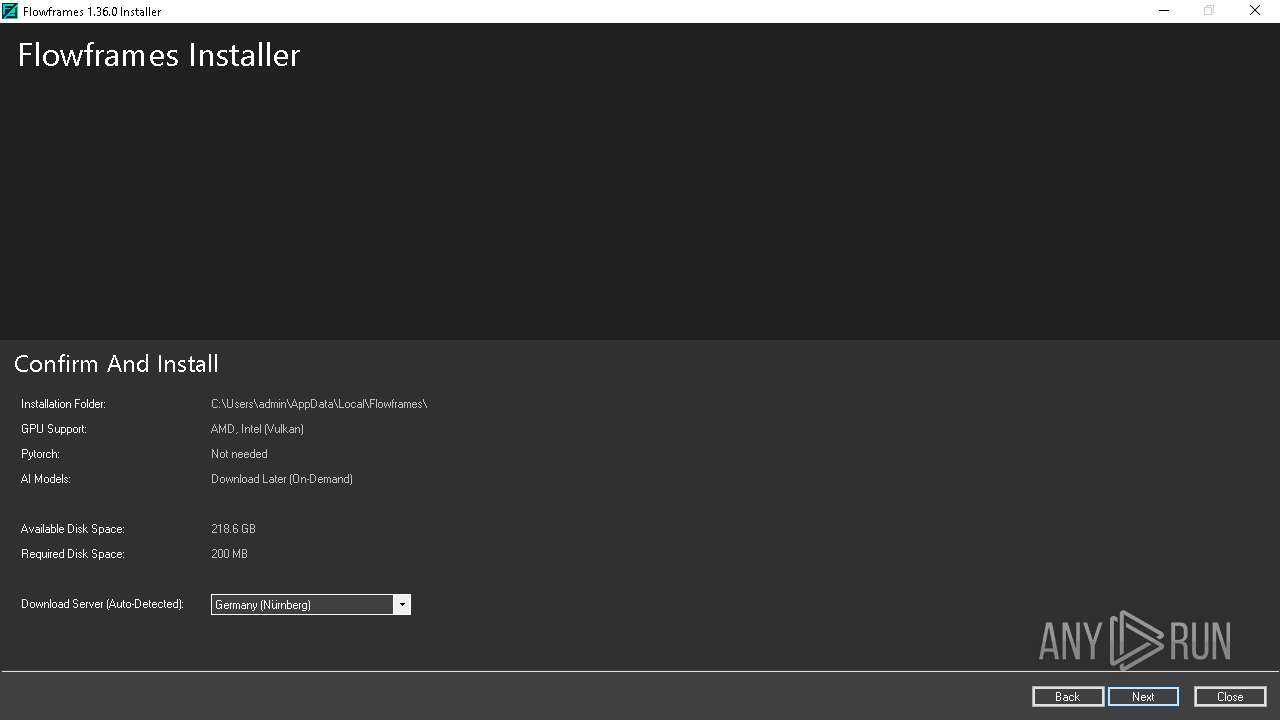This screenshot has width=1280, height=720.
Task: Click the '218.6 GB' available space value
Action: click(233, 529)
